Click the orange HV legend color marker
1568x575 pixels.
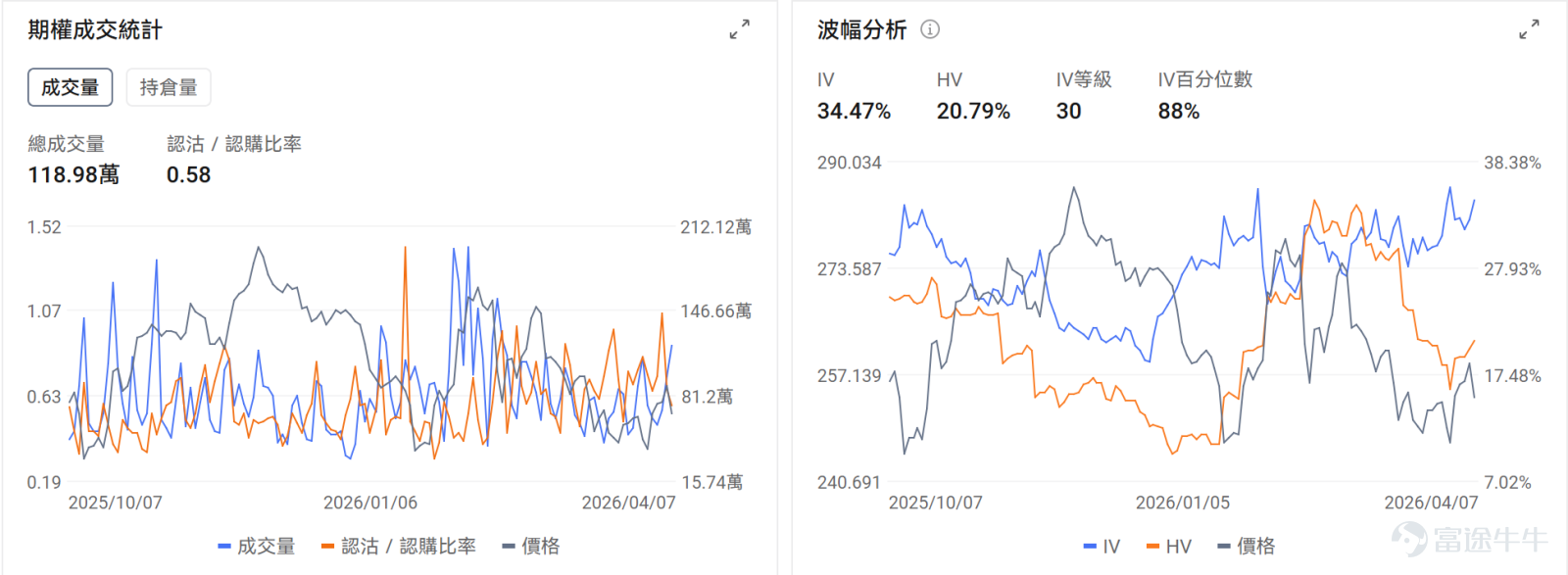(1151, 547)
